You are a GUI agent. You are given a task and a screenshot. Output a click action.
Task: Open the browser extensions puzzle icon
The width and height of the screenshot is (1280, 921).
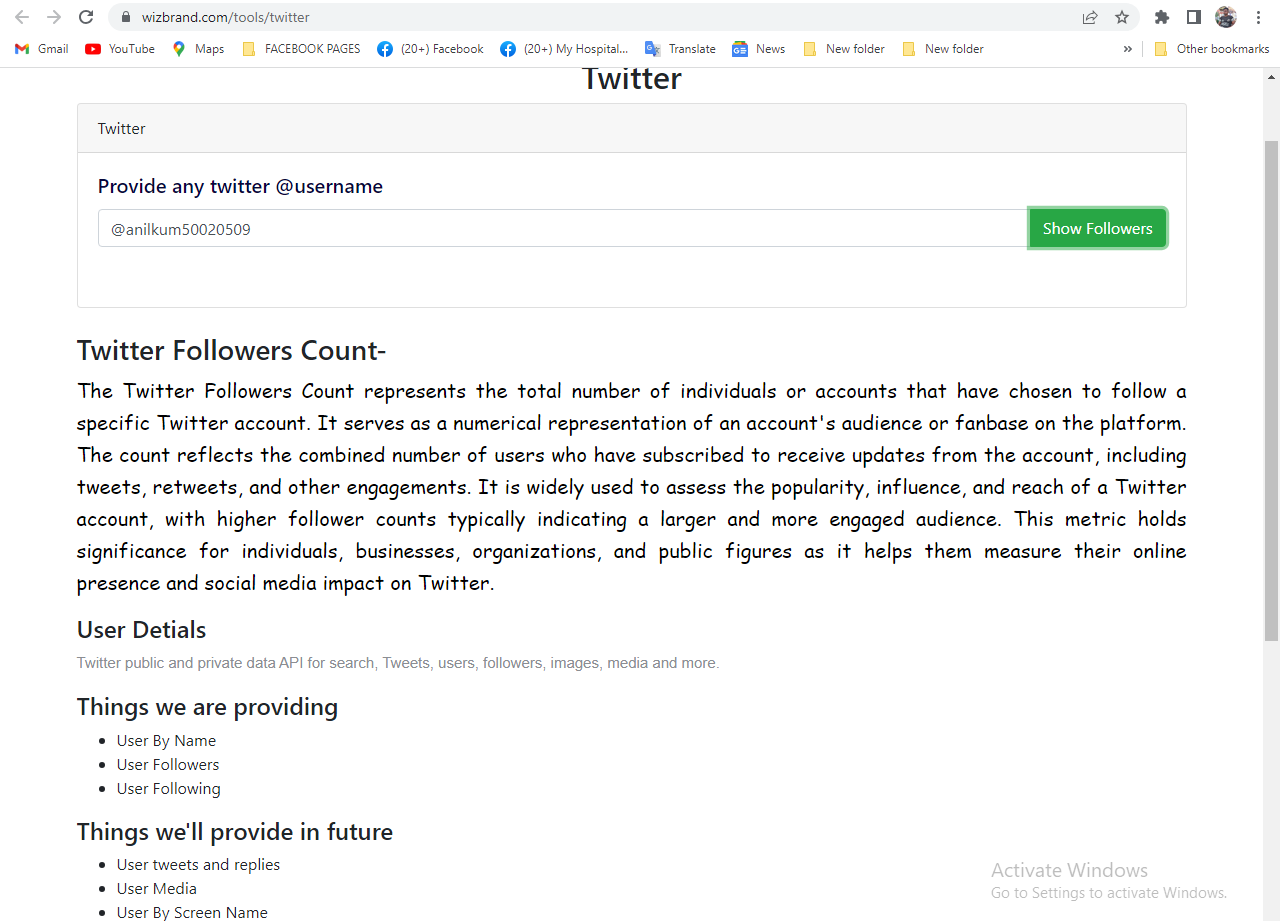pos(1161,17)
